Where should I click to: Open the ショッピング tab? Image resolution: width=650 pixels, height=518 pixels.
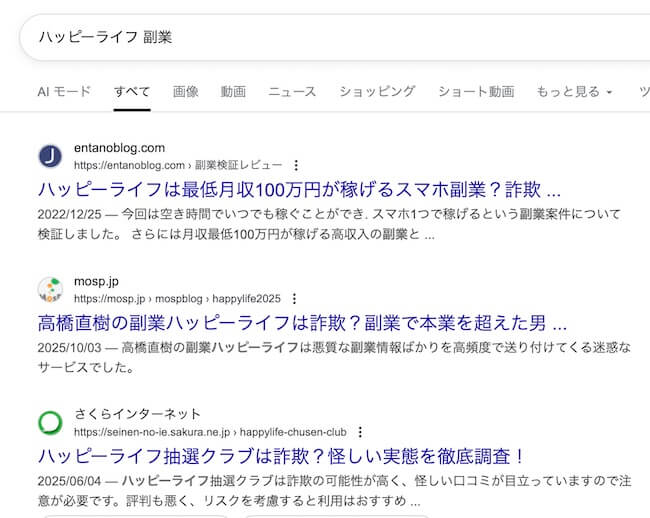[377, 92]
